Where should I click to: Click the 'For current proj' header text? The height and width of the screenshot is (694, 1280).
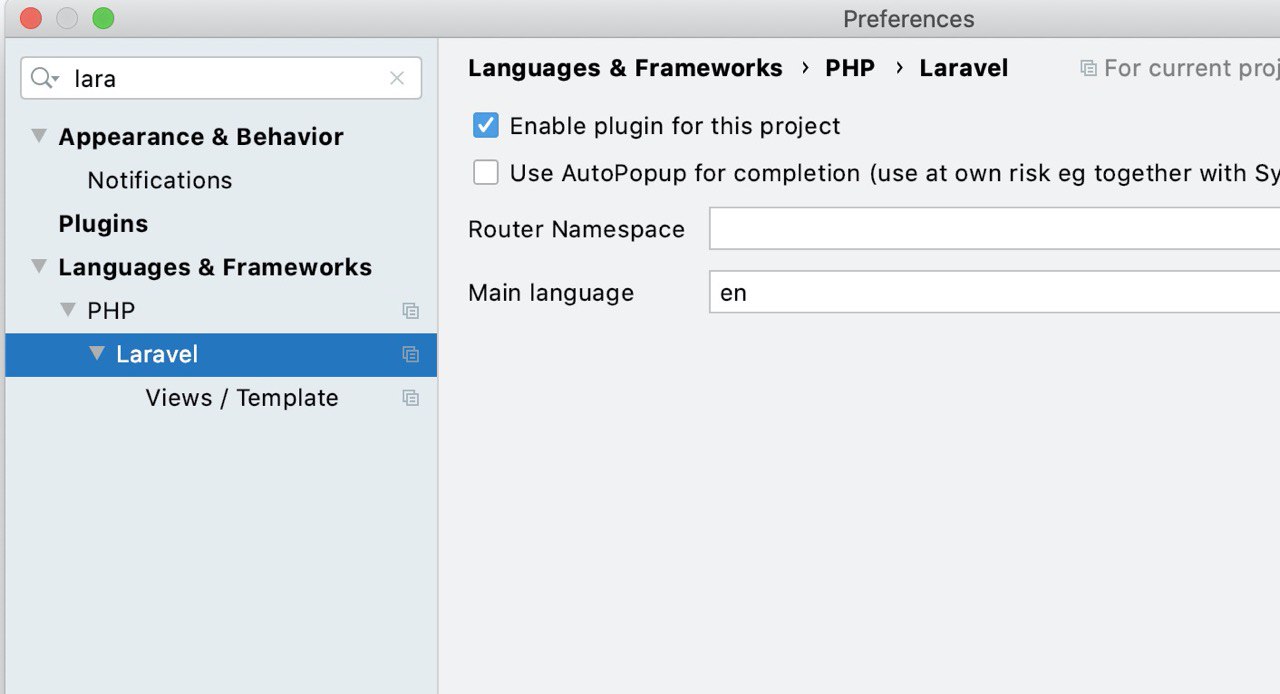[x=1191, y=68]
